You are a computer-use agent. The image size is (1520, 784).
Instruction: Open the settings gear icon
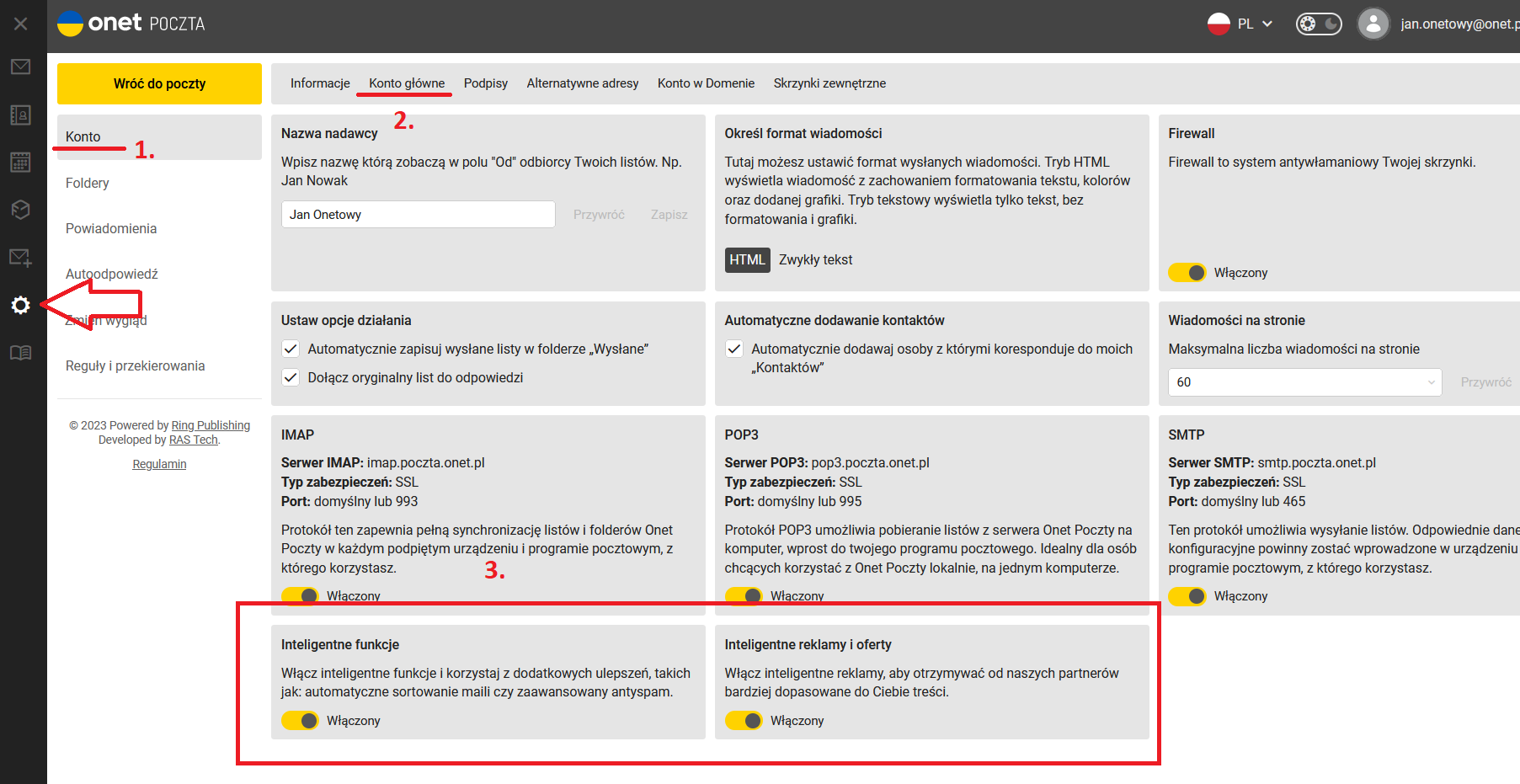pyautogui.click(x=21, y=305)
